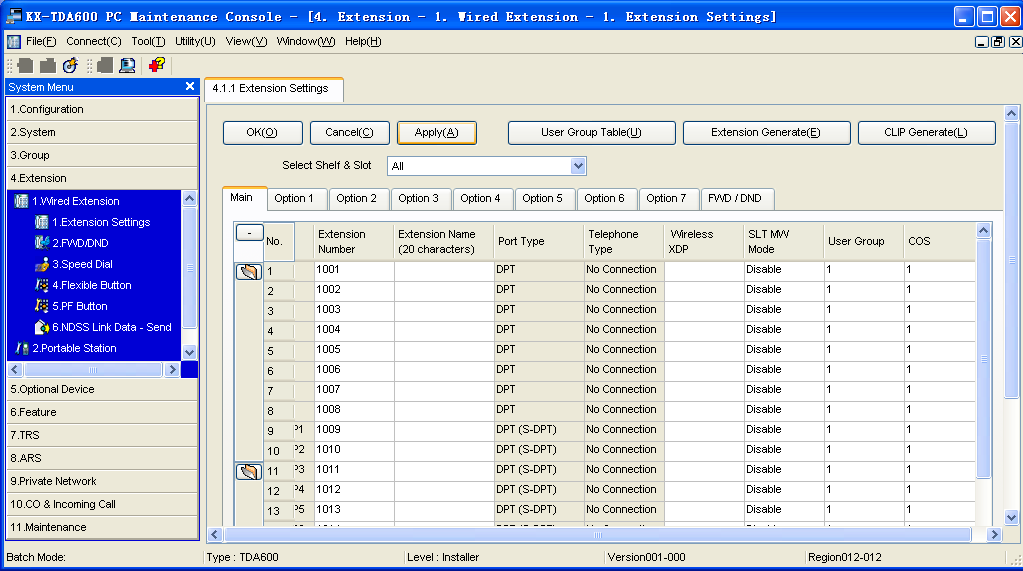
Task: Open the Help menu
Action: 363,41
